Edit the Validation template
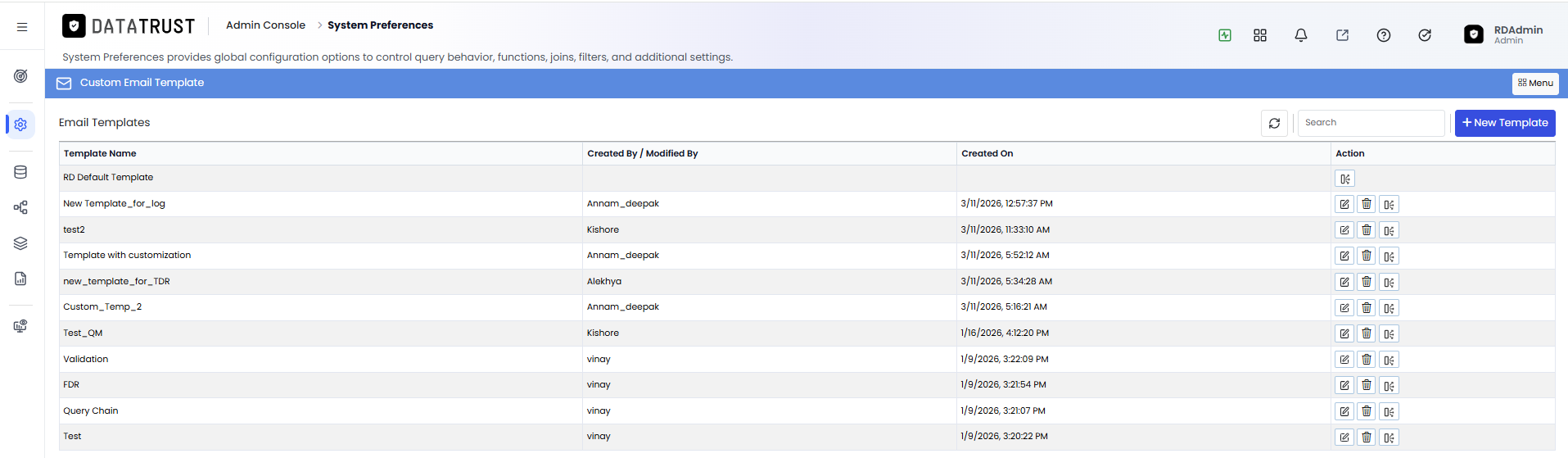Screen dimensions: 1568x458 pos(1344,360)
